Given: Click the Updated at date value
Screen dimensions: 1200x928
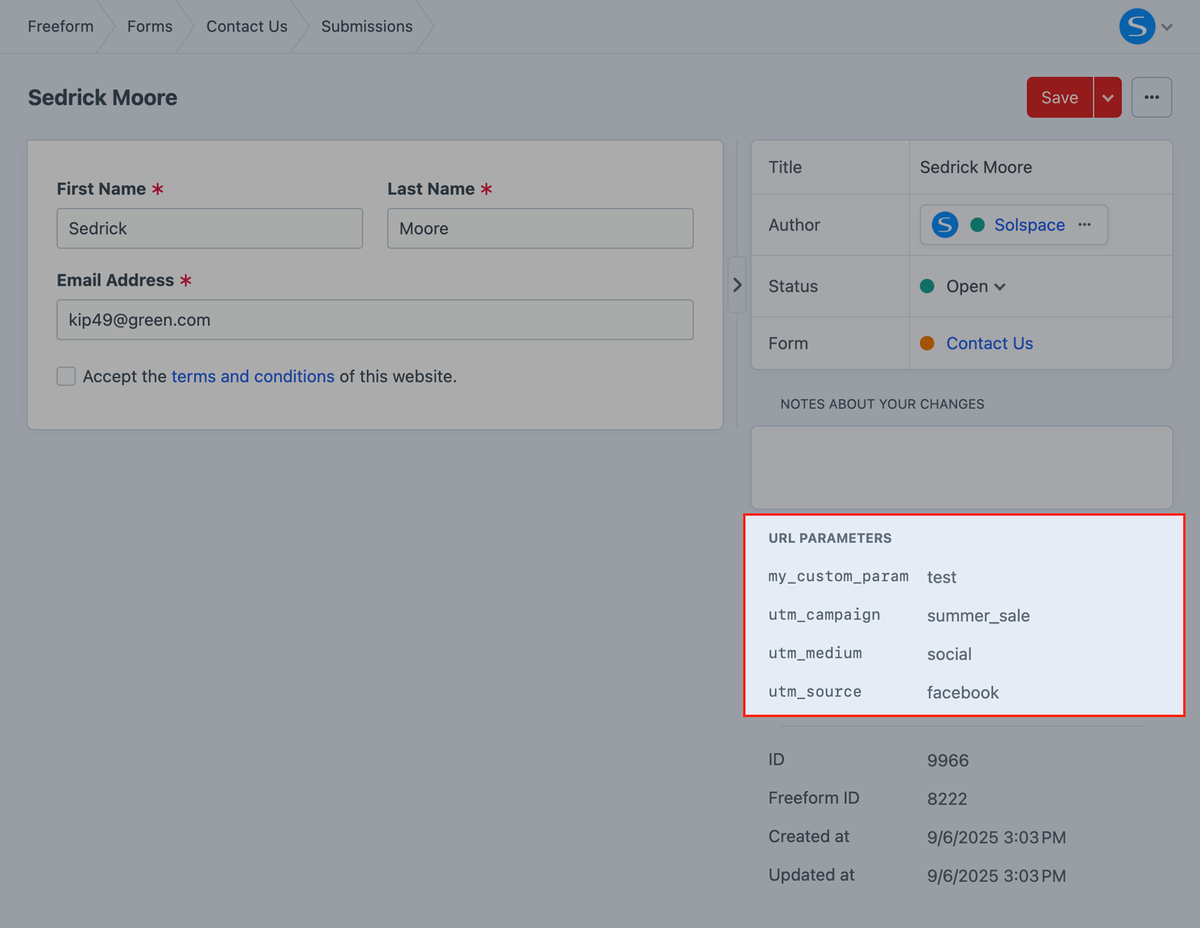Looking at the screenshot, I should tap(996, 876).
